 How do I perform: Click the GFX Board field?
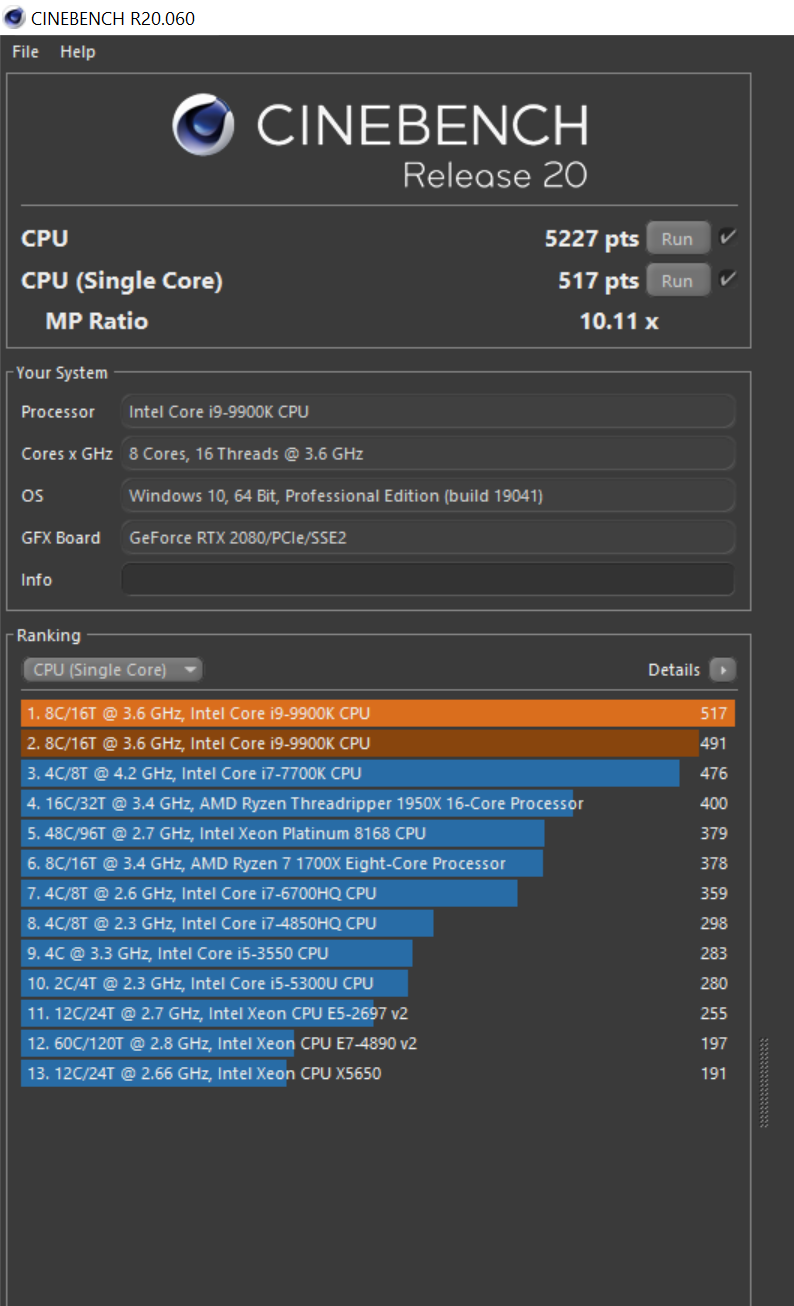point(428,538)
